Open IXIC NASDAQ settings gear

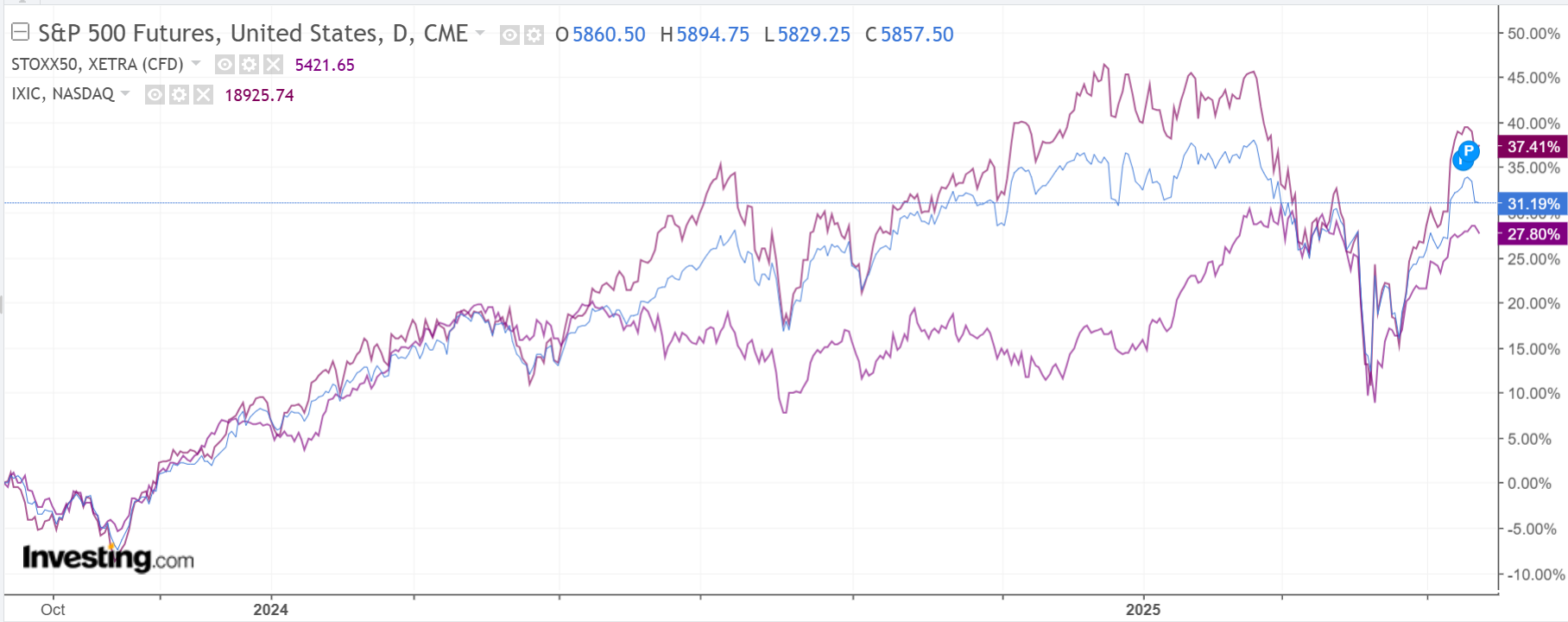coord(179,95)
